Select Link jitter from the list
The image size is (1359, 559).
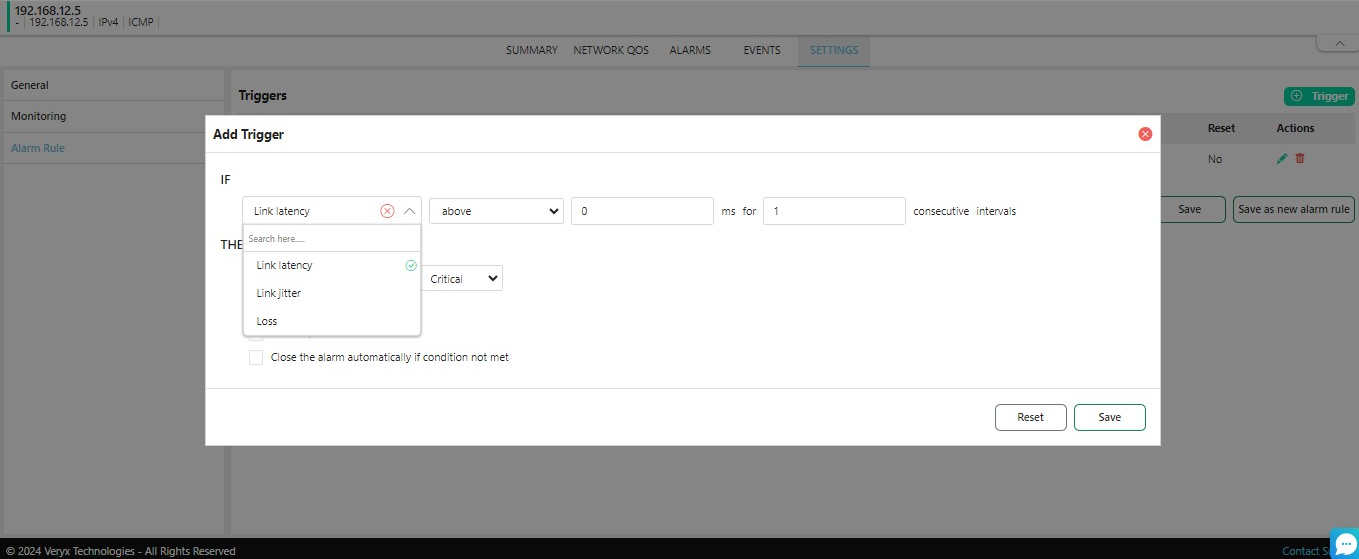point(279,293)
